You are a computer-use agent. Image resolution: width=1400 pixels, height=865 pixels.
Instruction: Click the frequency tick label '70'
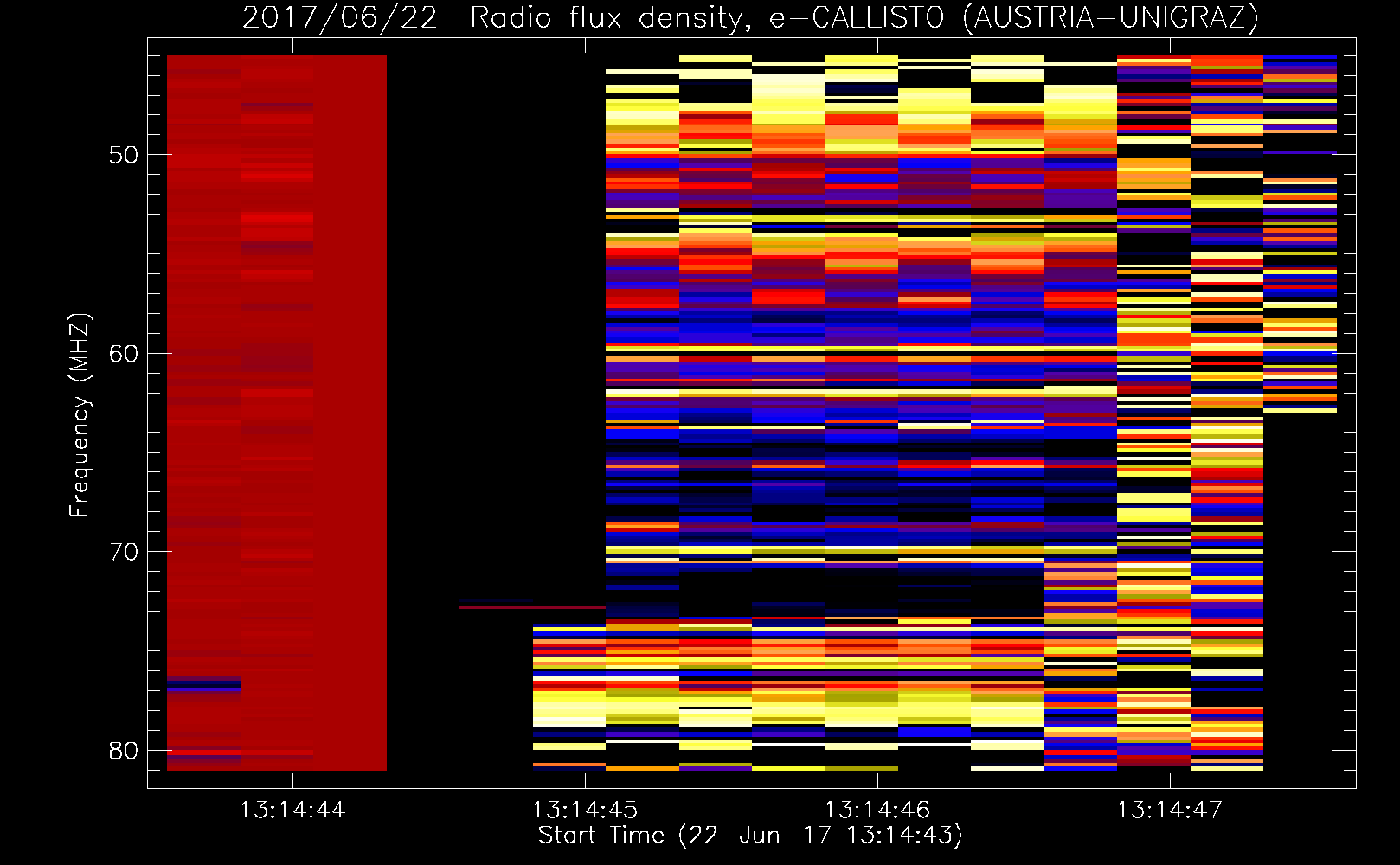[x=124, y=552]
